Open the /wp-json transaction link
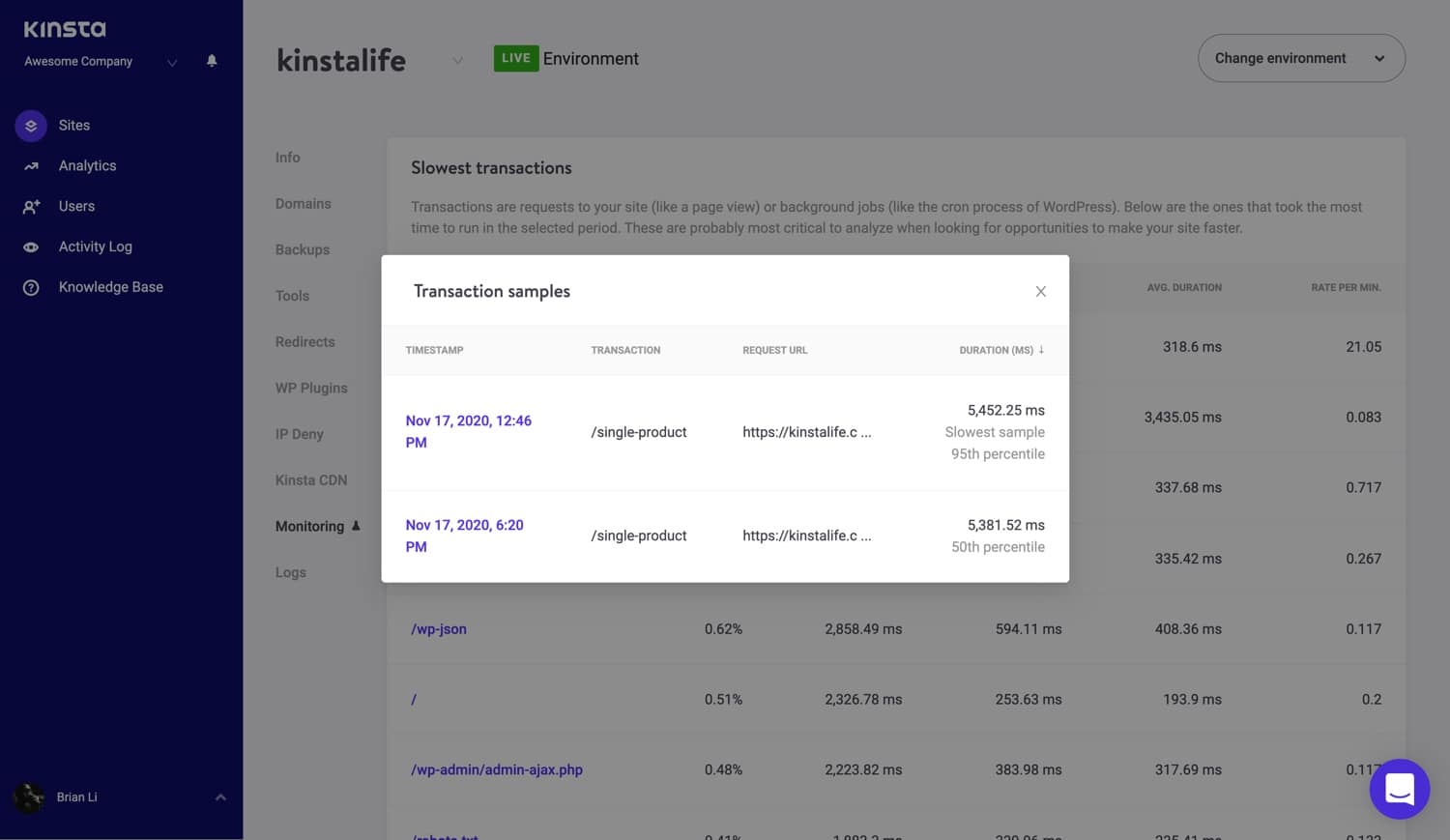 (439, 629)
